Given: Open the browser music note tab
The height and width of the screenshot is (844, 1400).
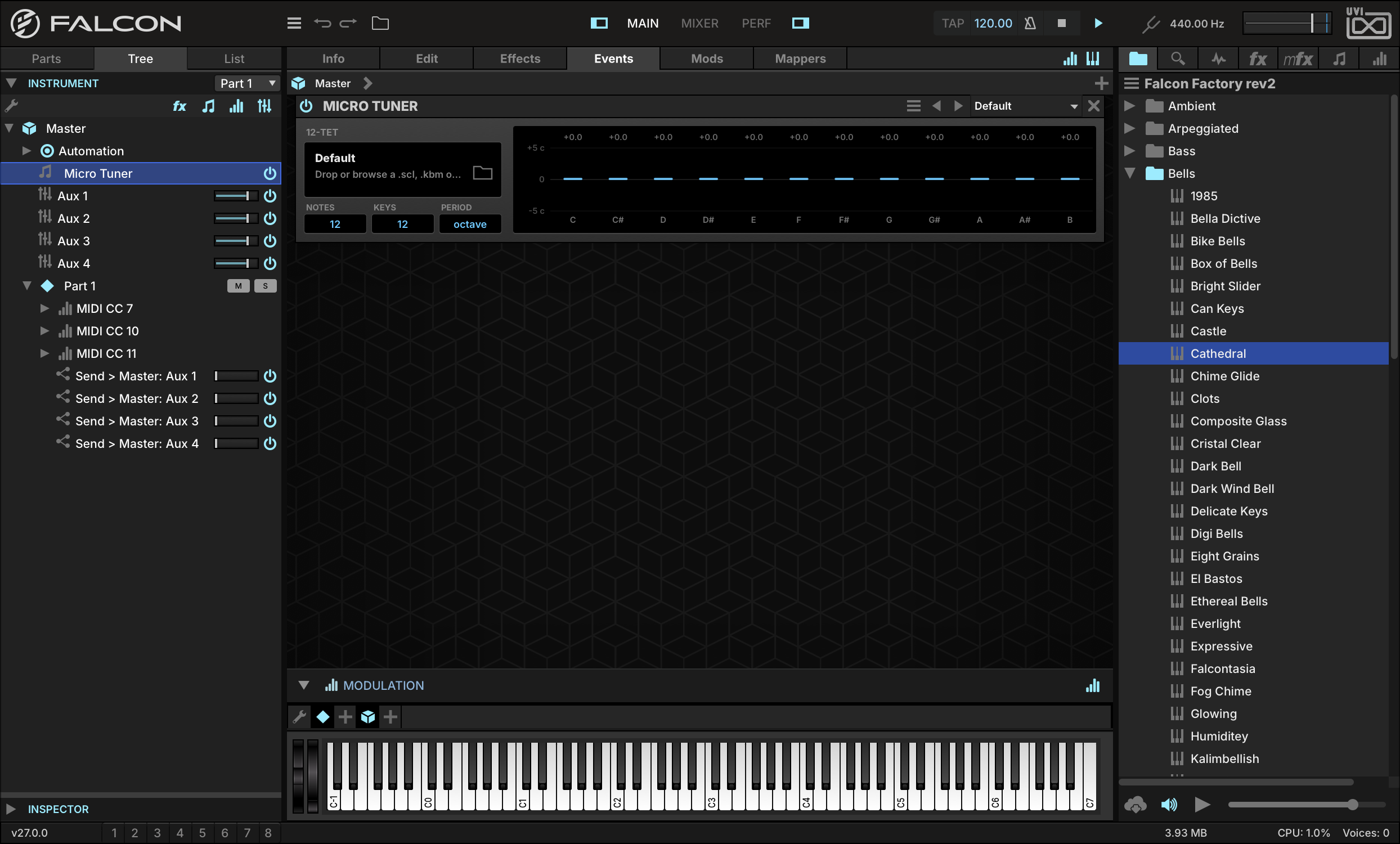Looking at the screenshot, I should click(1339, 59).
